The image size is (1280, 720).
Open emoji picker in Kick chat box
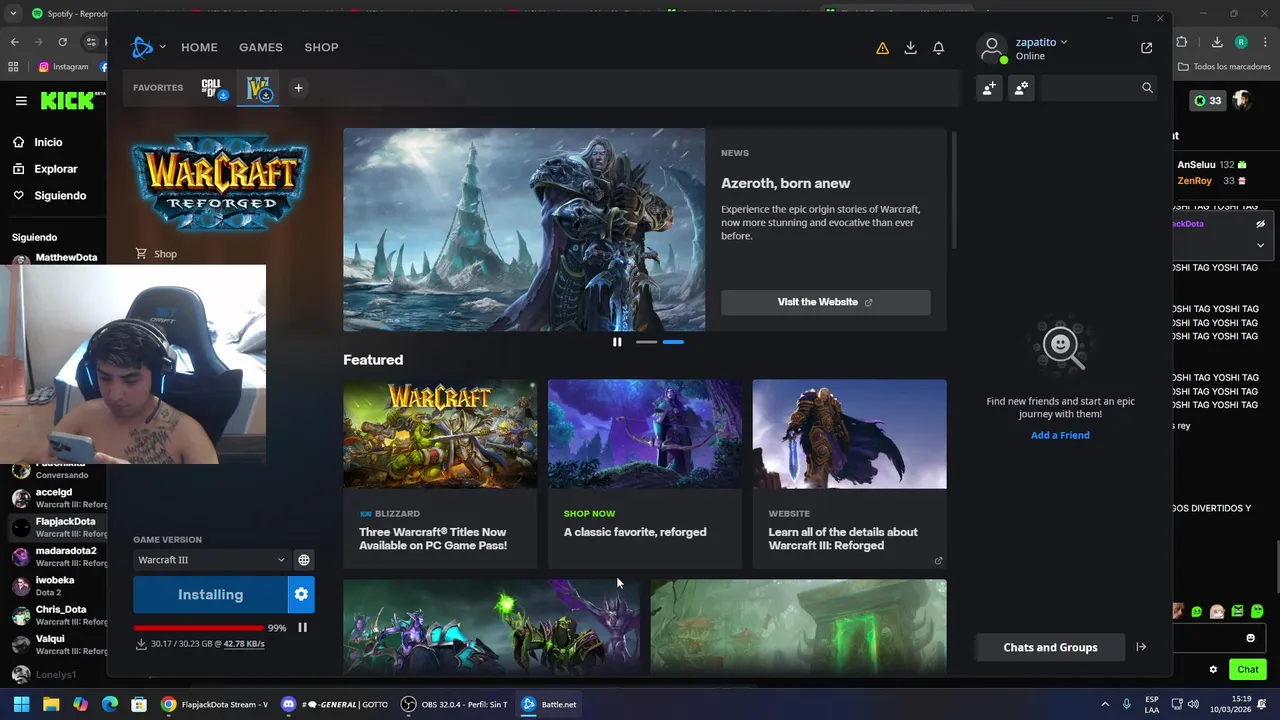[x=1250, y=638]
